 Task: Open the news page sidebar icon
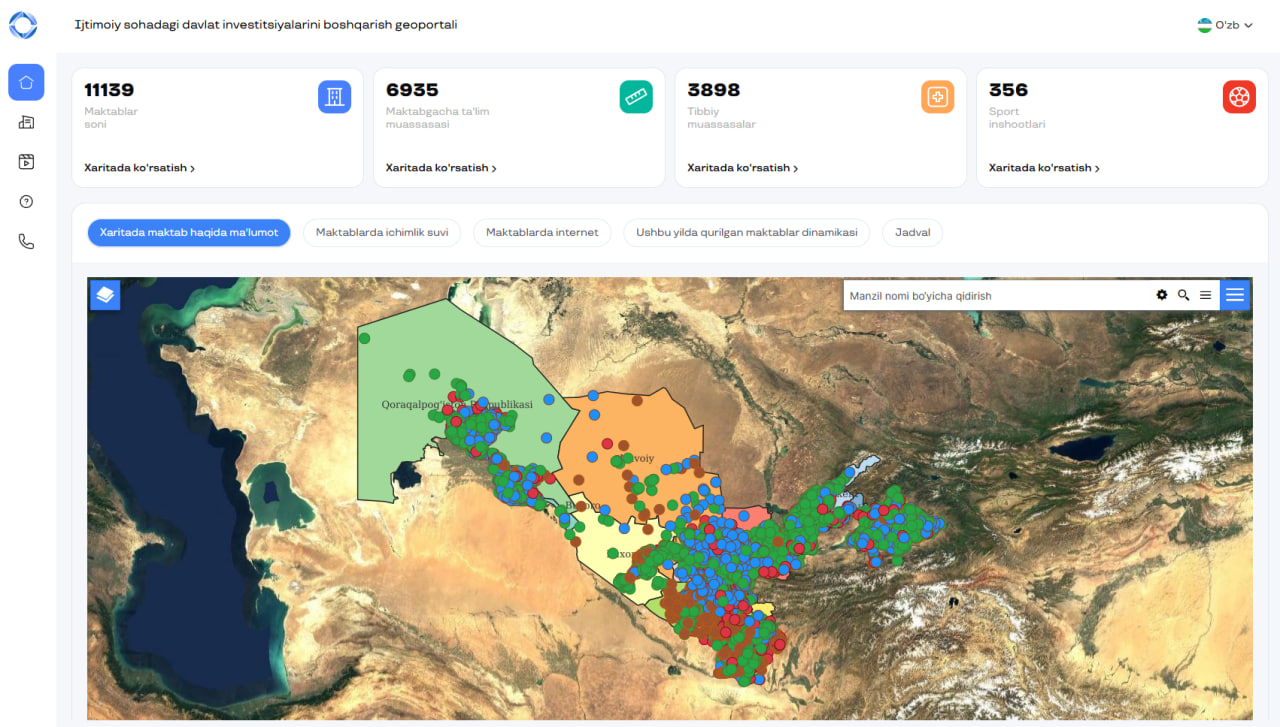click(26, 122)
